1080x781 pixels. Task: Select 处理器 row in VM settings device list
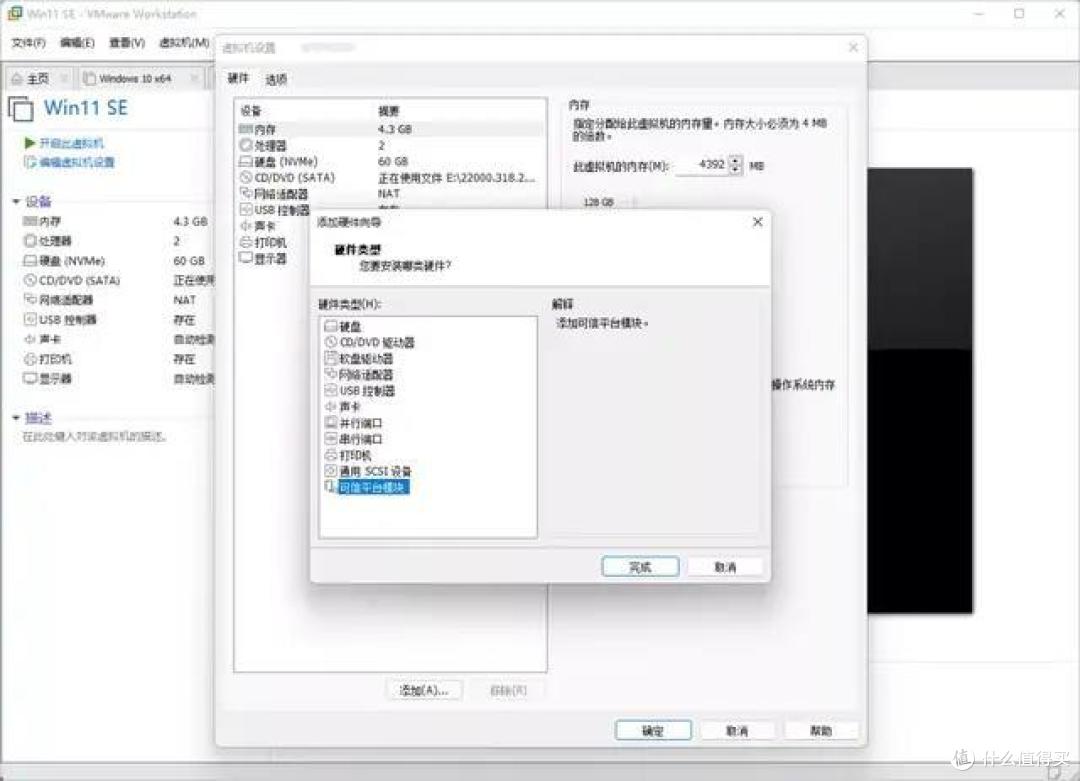(391, 145)
